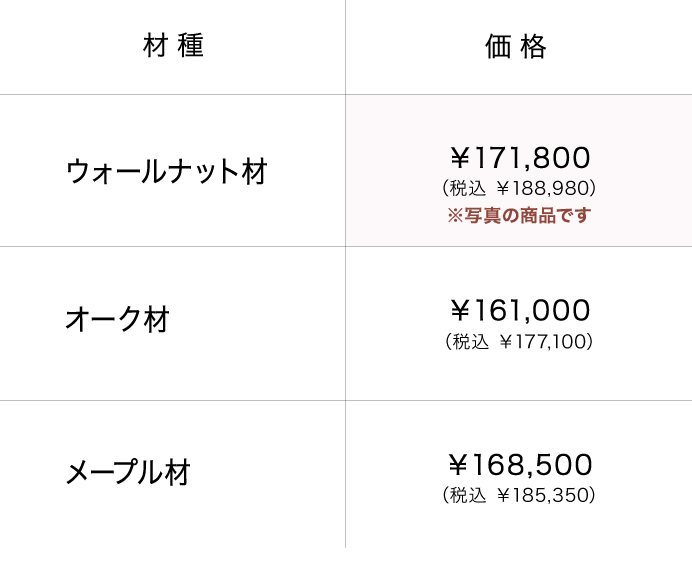This screenshot has height=570, width=692.
Task: Click the ※ mark in the red note
Action: (x=454, y=215)
